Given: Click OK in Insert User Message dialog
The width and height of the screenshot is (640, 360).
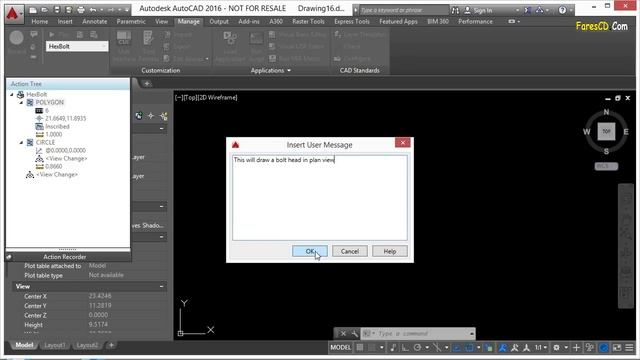Looking at the screenshot, I should [x=309, y=251].
